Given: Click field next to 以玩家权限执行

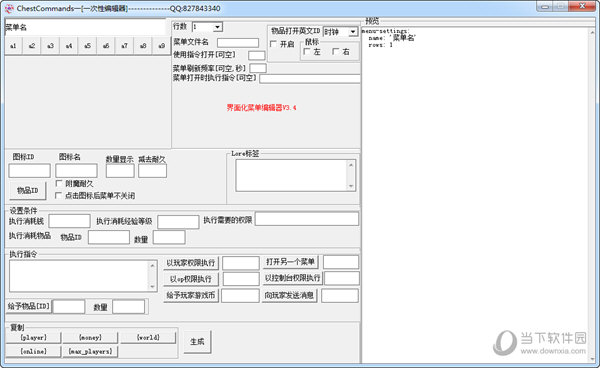Looking at the screenshot, I should tap(241, 263).
